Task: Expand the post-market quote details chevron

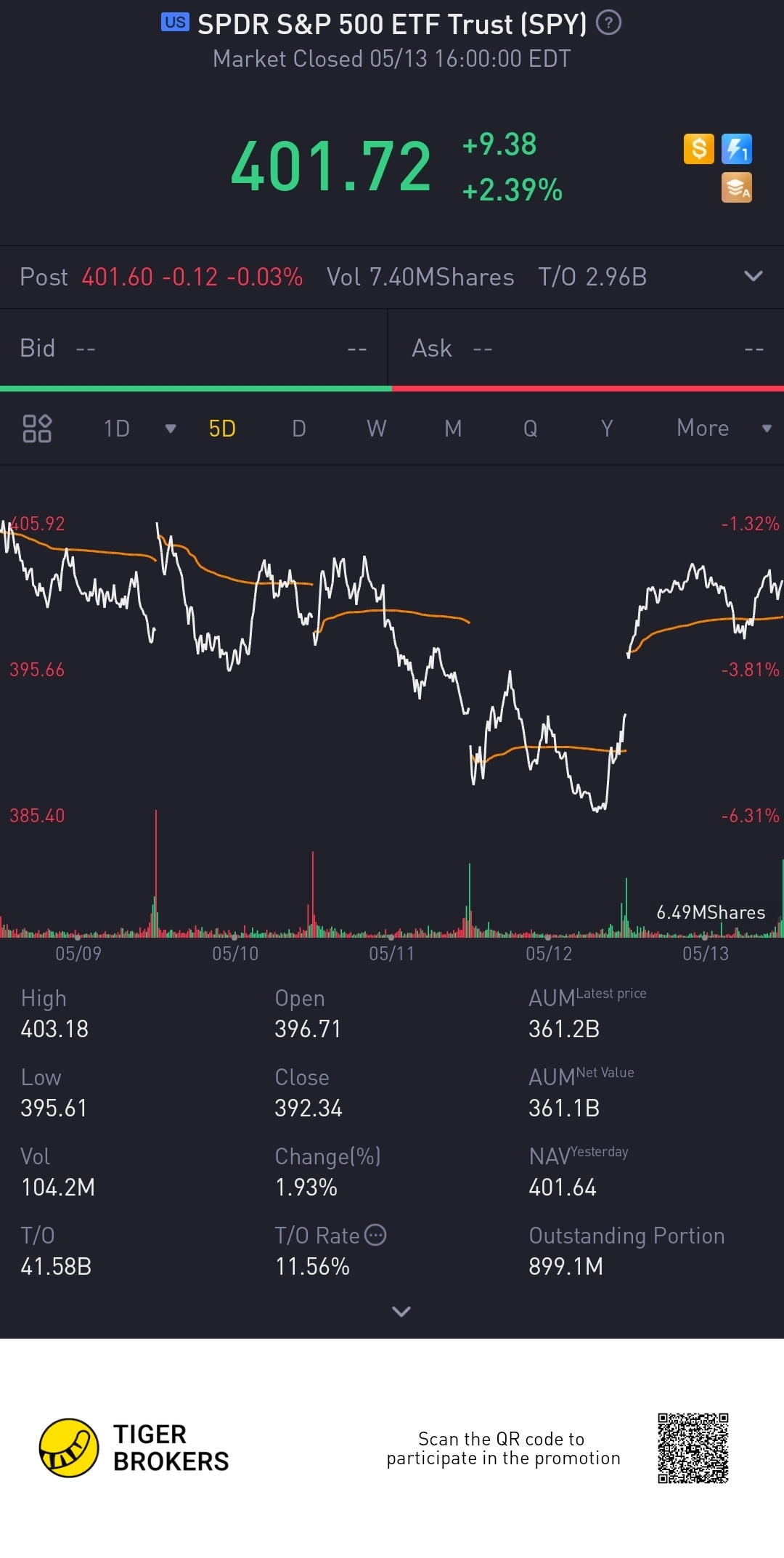Action: 754,276
